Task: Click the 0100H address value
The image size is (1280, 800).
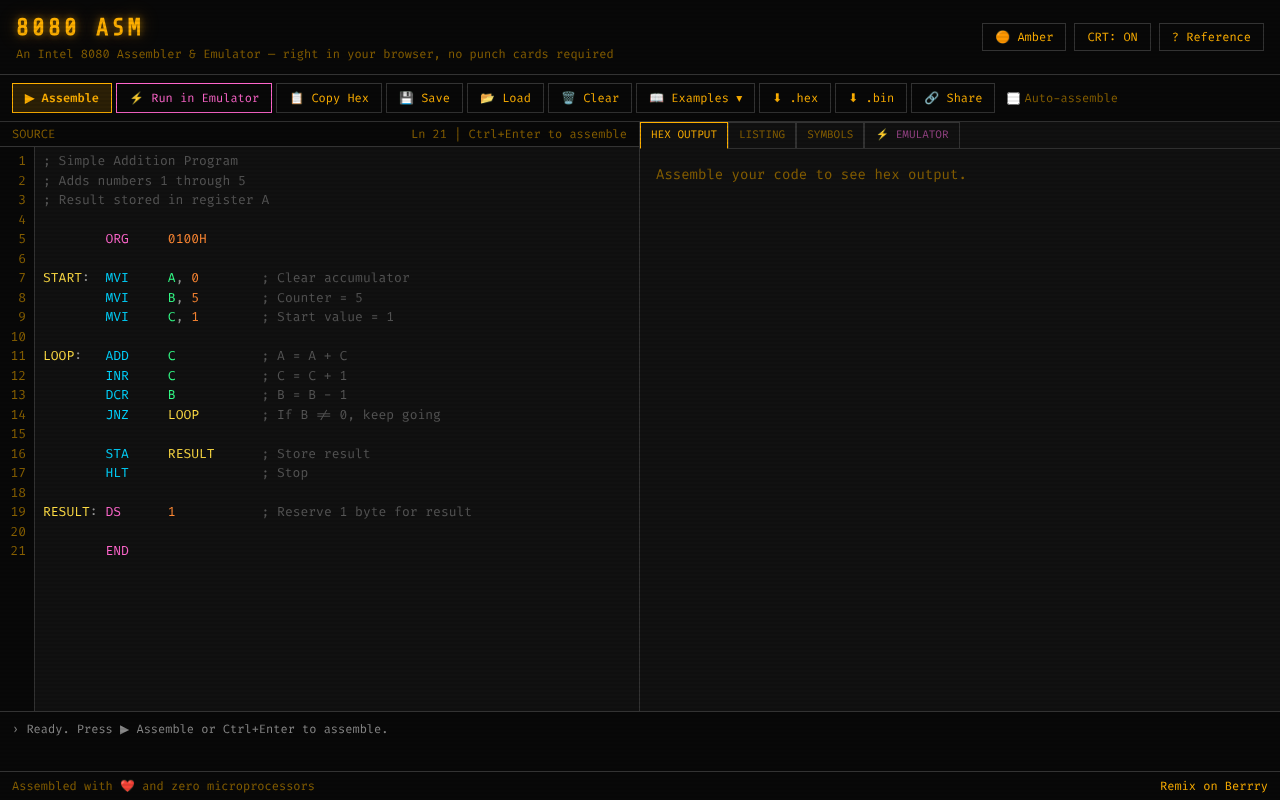Action: click(187, 239)
